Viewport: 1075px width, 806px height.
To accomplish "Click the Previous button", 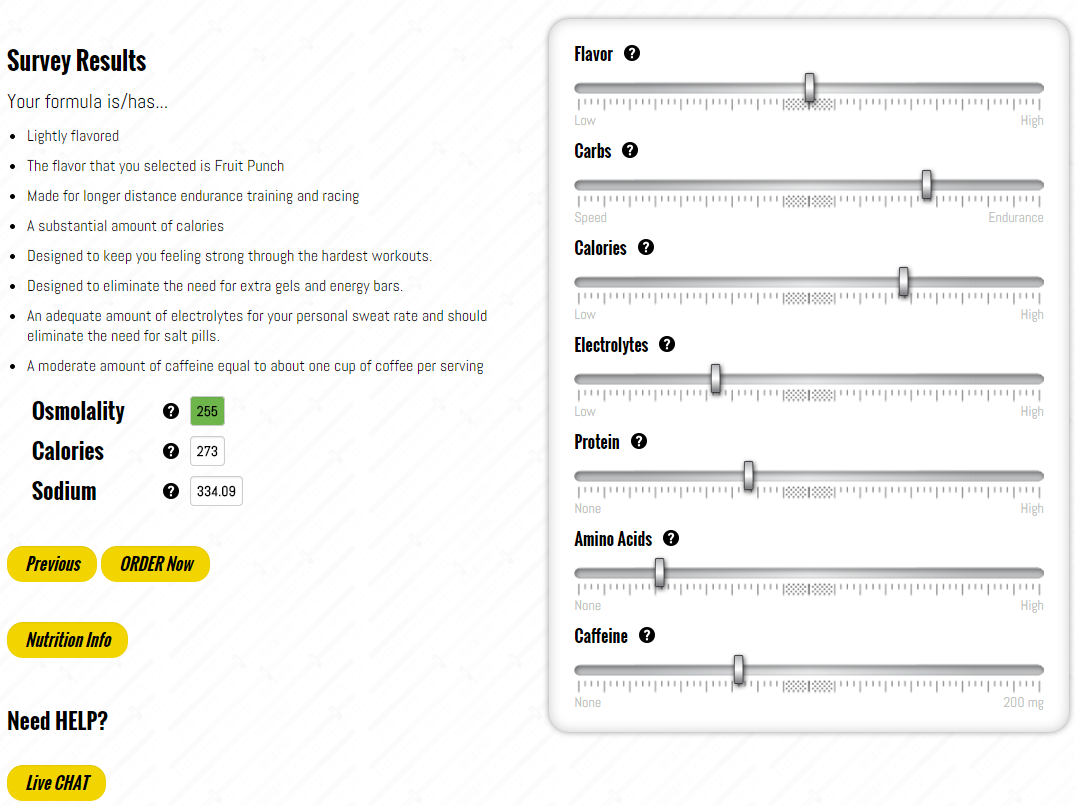I will [x=52, y=564].
